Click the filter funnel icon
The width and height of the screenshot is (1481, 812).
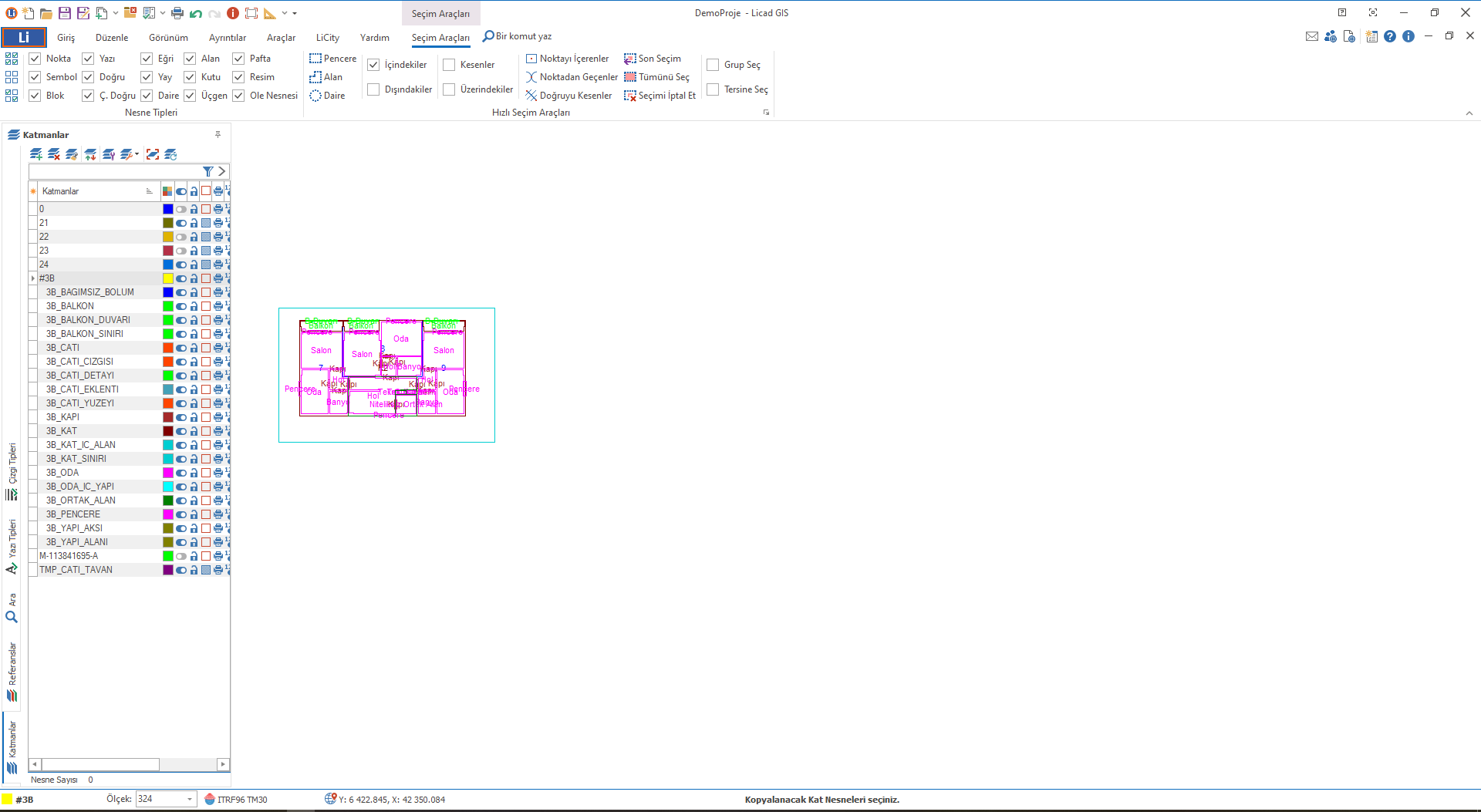[207, 171]
